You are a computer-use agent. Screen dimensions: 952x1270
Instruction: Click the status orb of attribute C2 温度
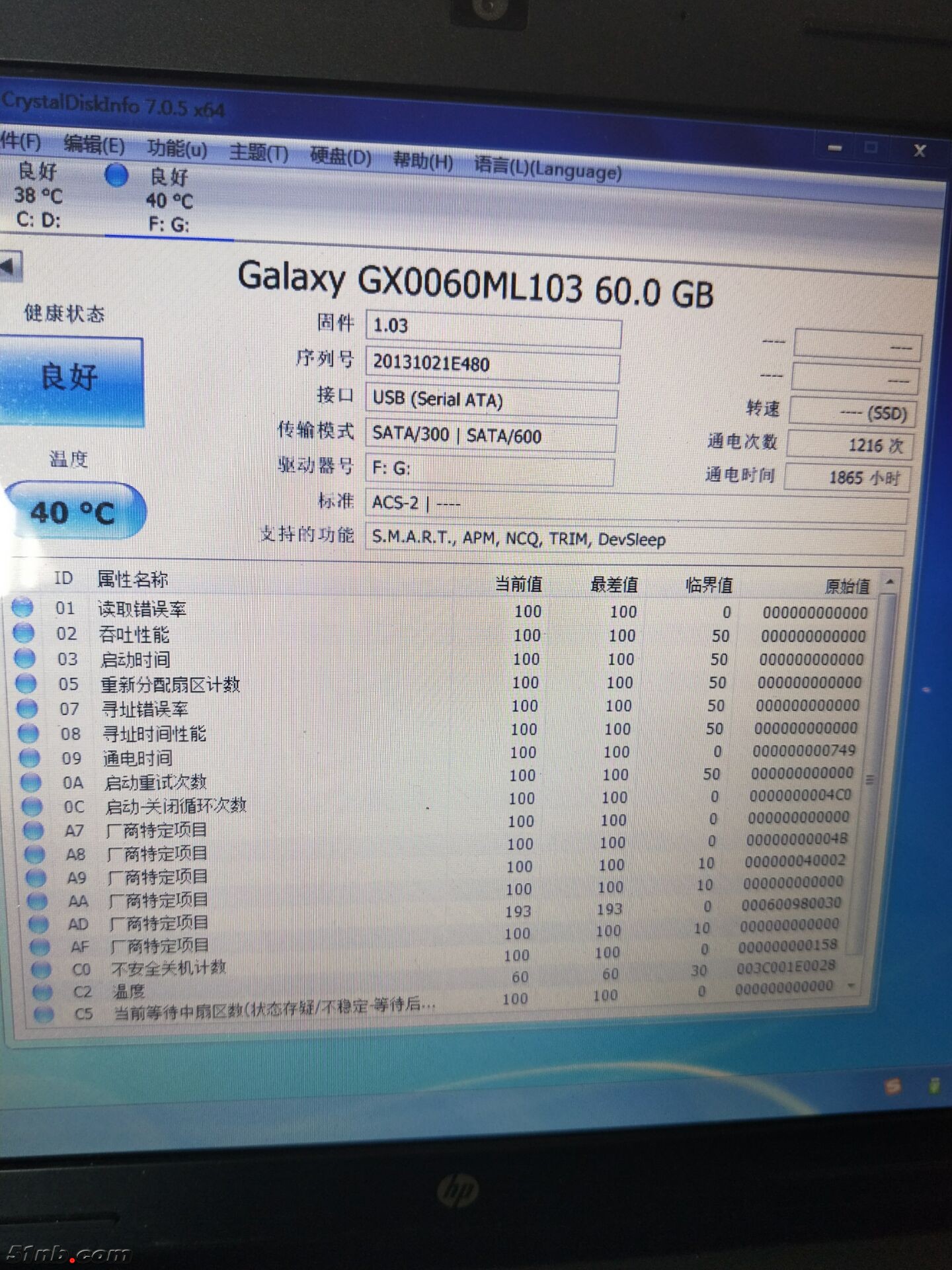[x=43, y=992]
